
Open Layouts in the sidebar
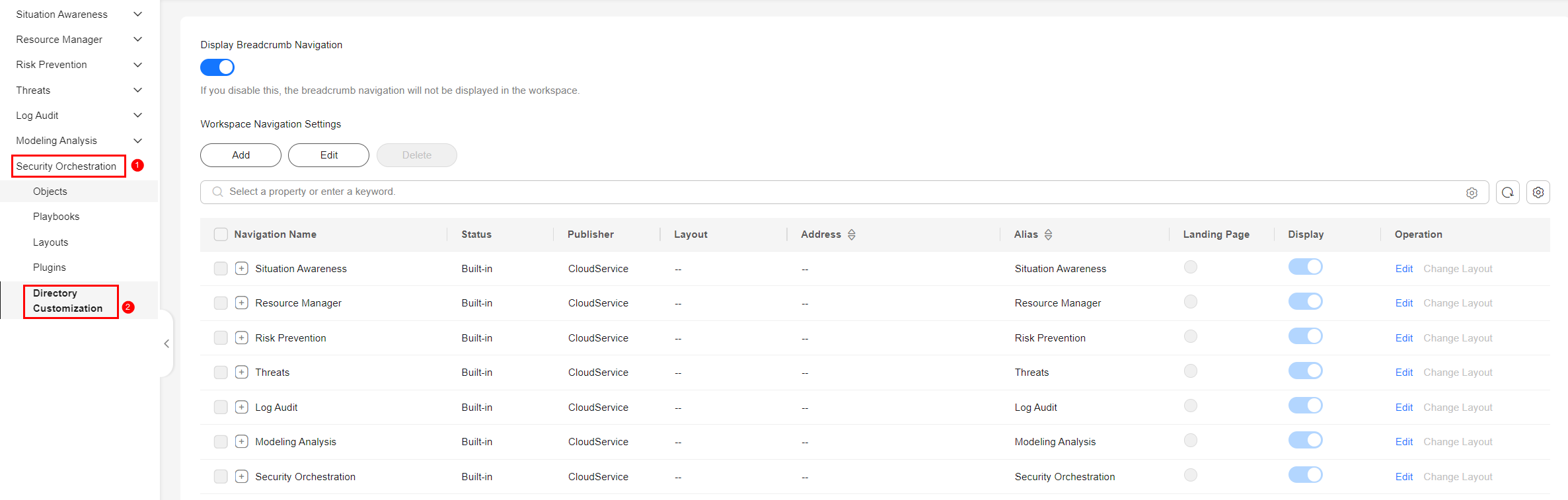(x=51, y=242)
